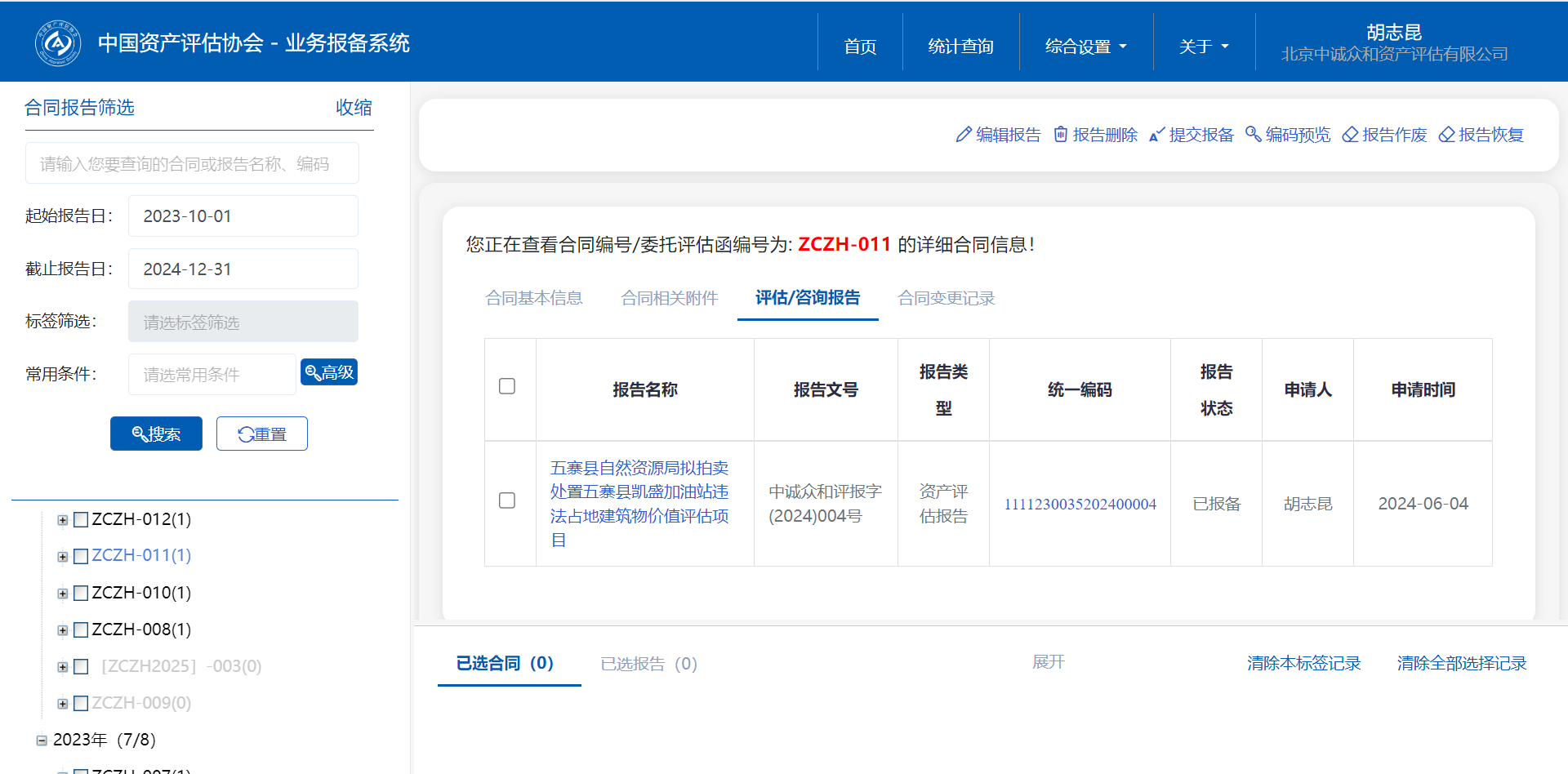1568x774 pixels.
Task: Expand the ZCZH-010(1) tree node
Action: [x=63, y=594]
